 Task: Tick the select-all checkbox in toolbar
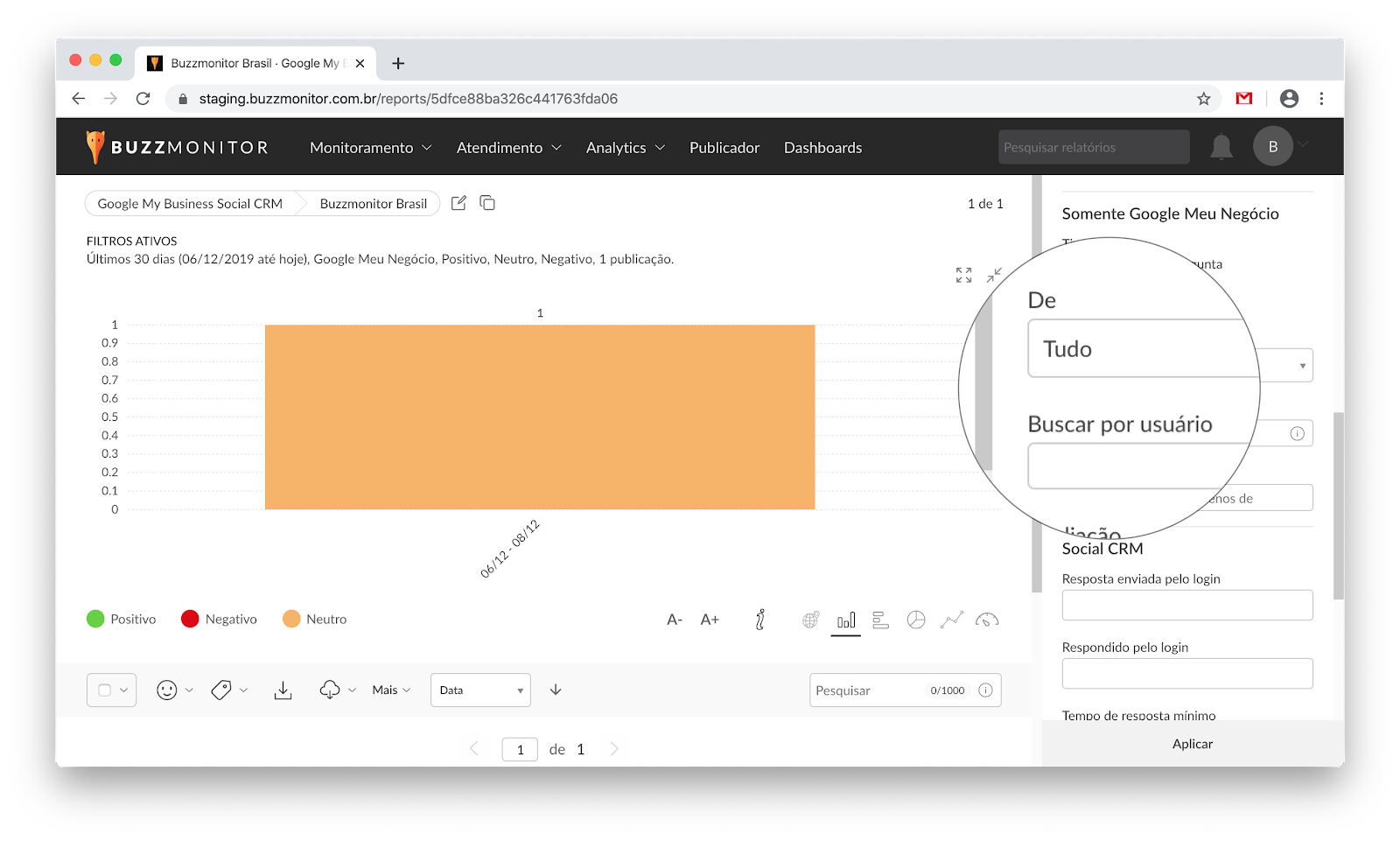coord(105,690)
